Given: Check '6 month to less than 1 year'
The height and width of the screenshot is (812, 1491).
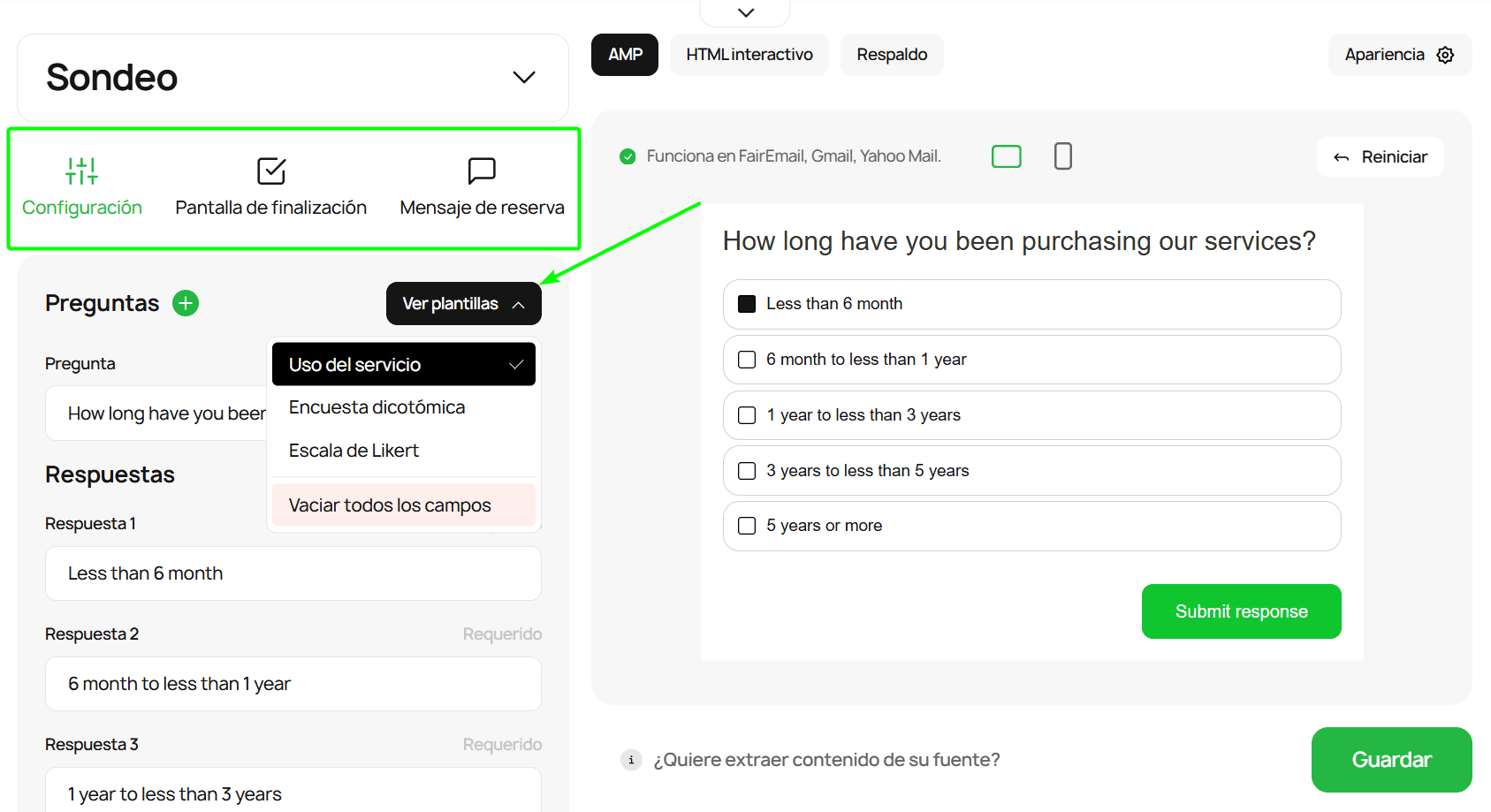Looking at the screenshot, I should [x=747, y=360].
